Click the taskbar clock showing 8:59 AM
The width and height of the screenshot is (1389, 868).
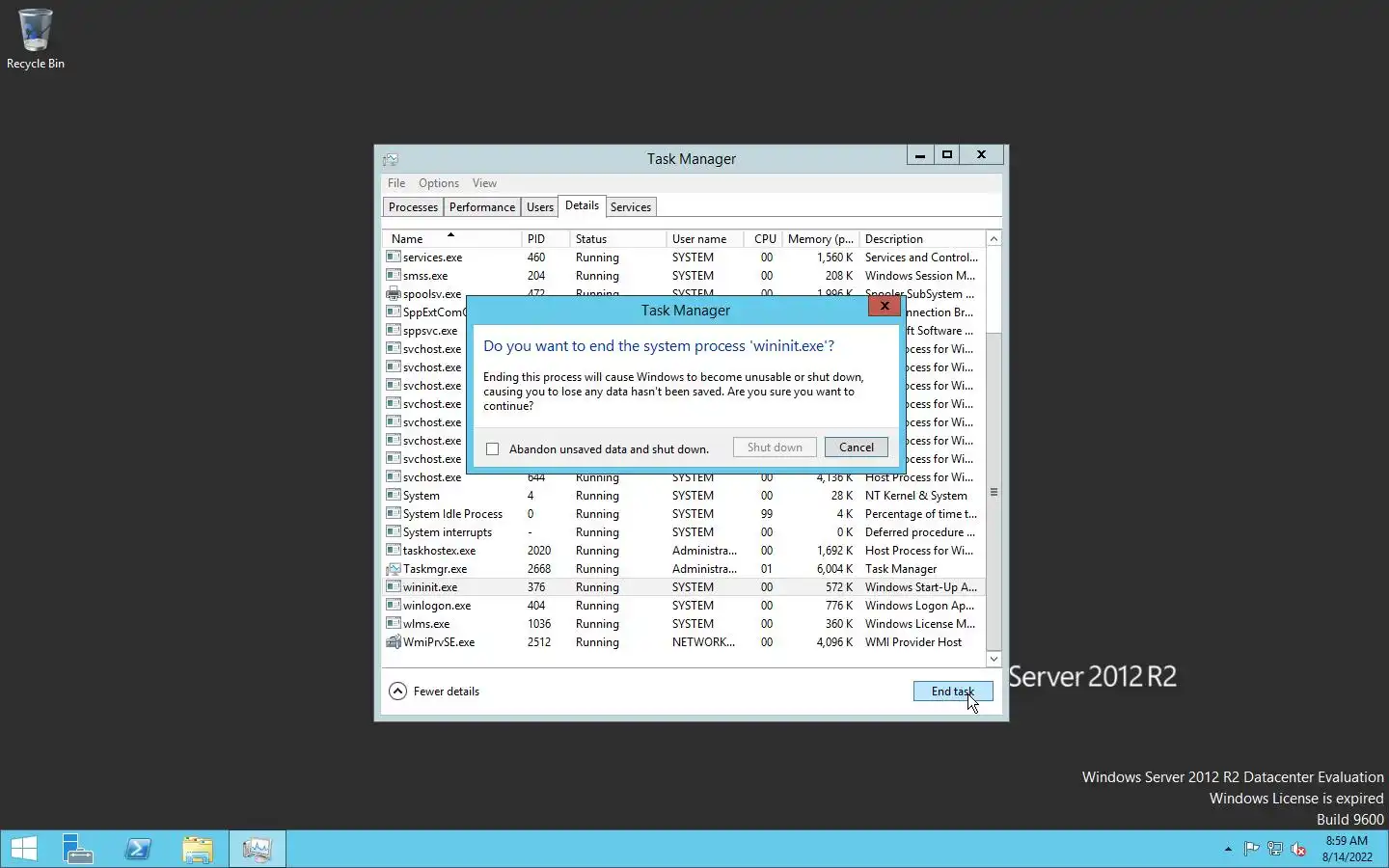click(x=1347, y=849)
